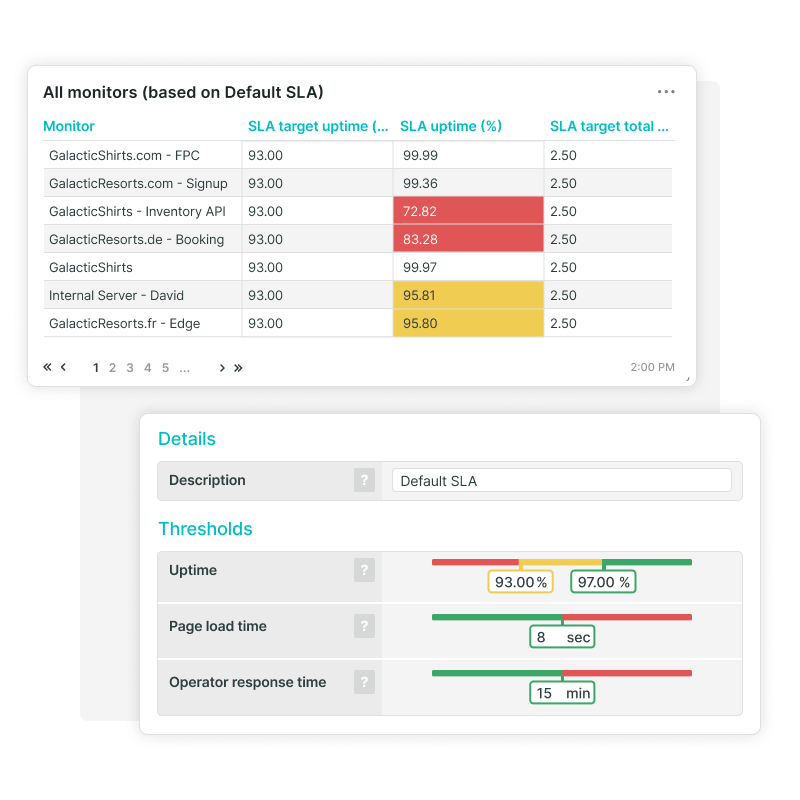This screenshot has width=800, height=800.
Task: Open help icon beside Page load time
Action: (x=364, y=626)
